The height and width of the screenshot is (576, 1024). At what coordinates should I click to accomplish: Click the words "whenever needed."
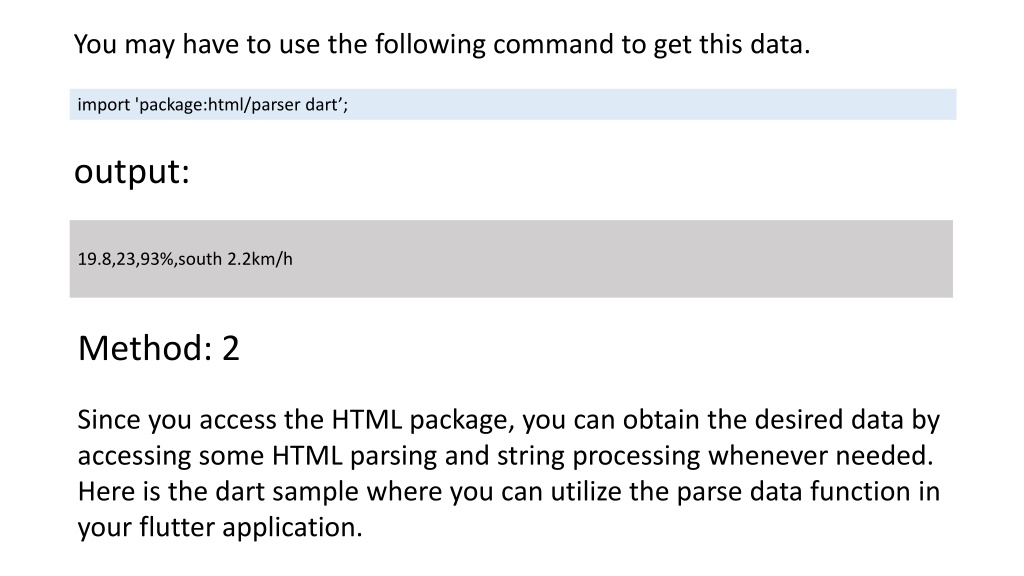(821, 455)
